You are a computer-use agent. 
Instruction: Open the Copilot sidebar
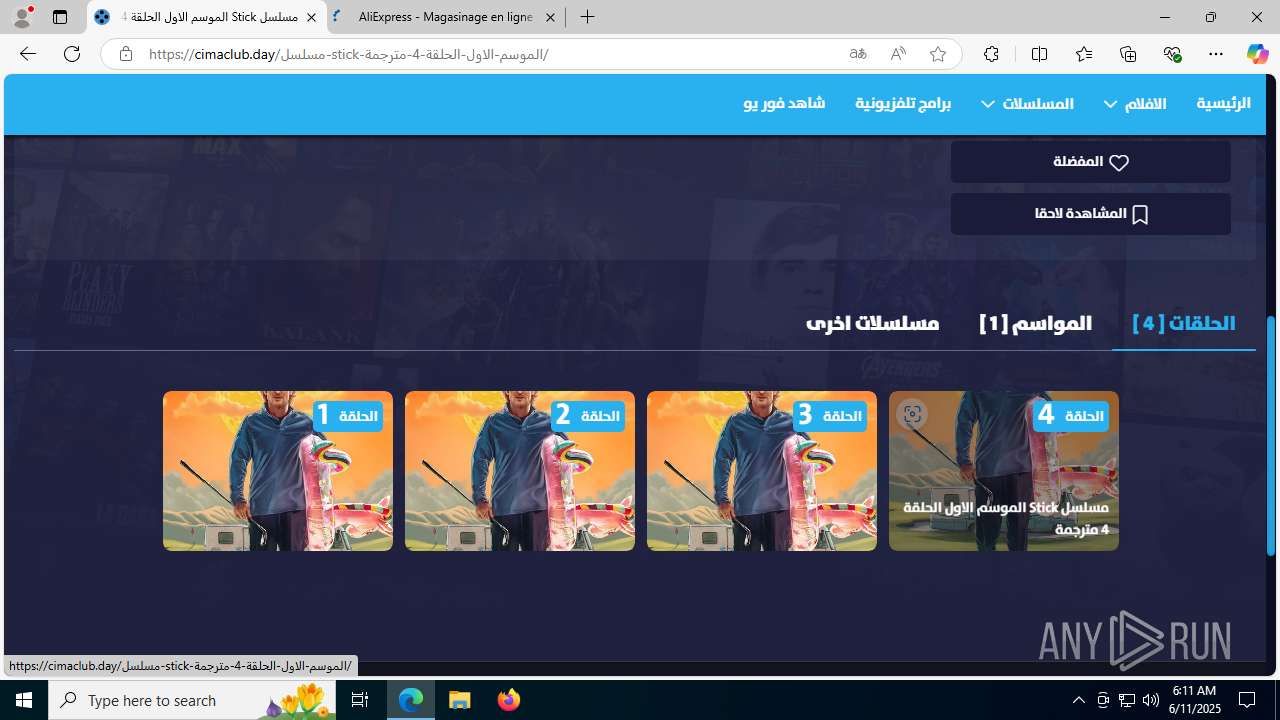coord(1257,54)
